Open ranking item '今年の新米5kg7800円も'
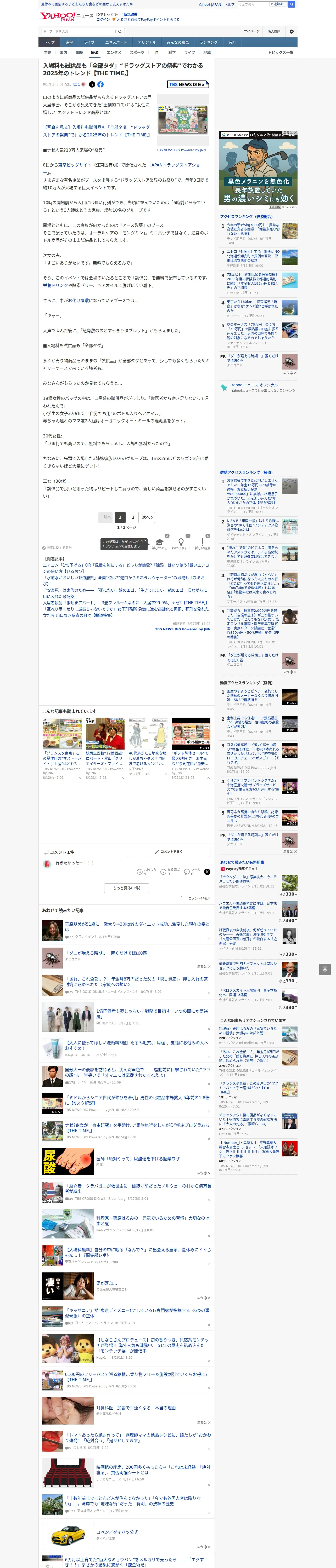Image resolution: width=336 pixels, height=1568 pixels. (253, 229)
